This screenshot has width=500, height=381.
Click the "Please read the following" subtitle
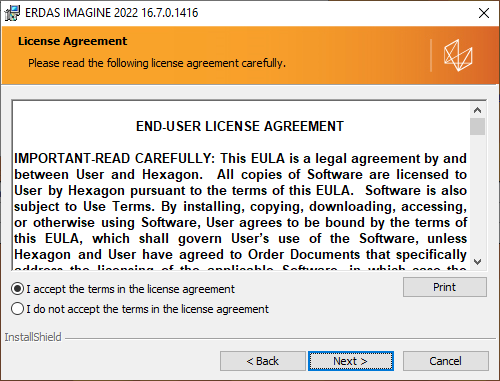pyautogui.click(x=157, y=63)
